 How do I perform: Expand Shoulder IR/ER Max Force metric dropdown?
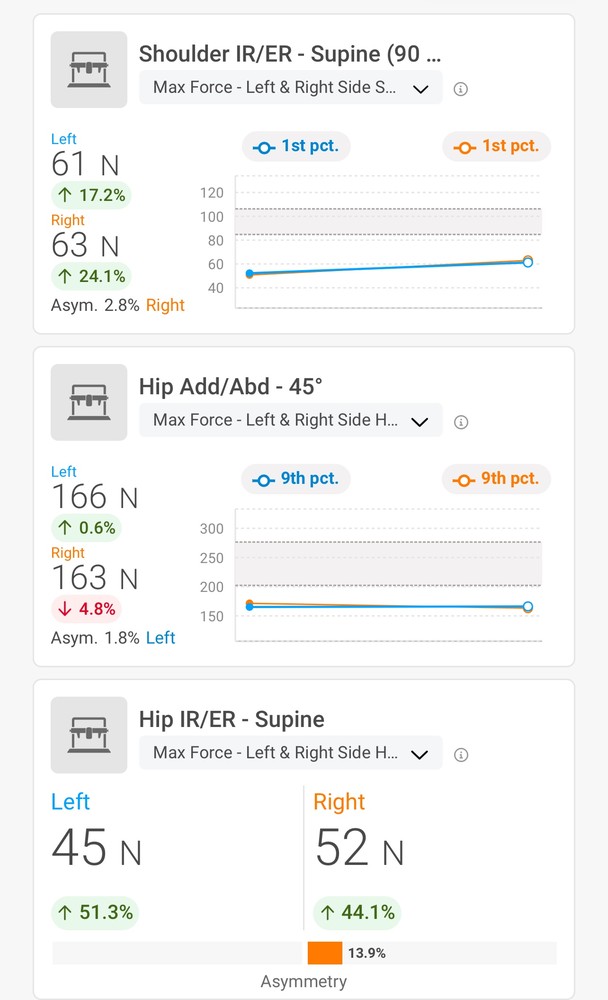tap(290, 88)
